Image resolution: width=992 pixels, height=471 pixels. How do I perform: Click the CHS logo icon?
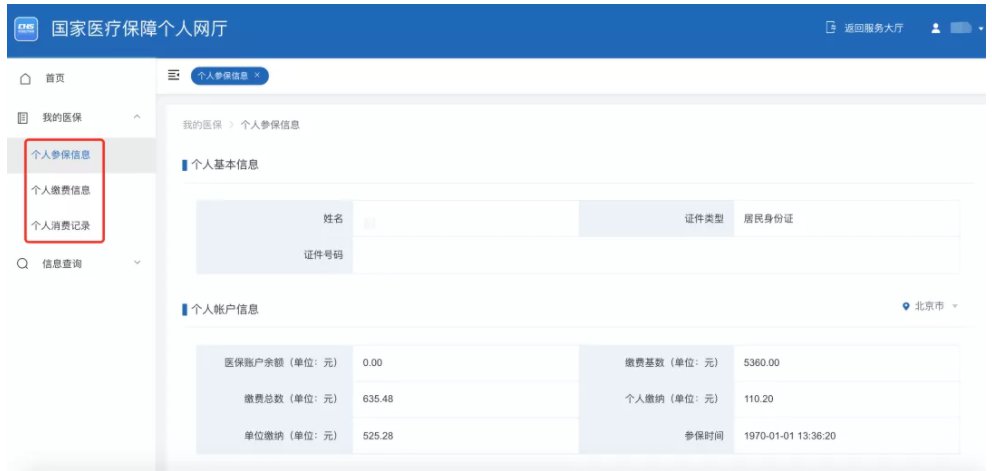tap(25, 28)
